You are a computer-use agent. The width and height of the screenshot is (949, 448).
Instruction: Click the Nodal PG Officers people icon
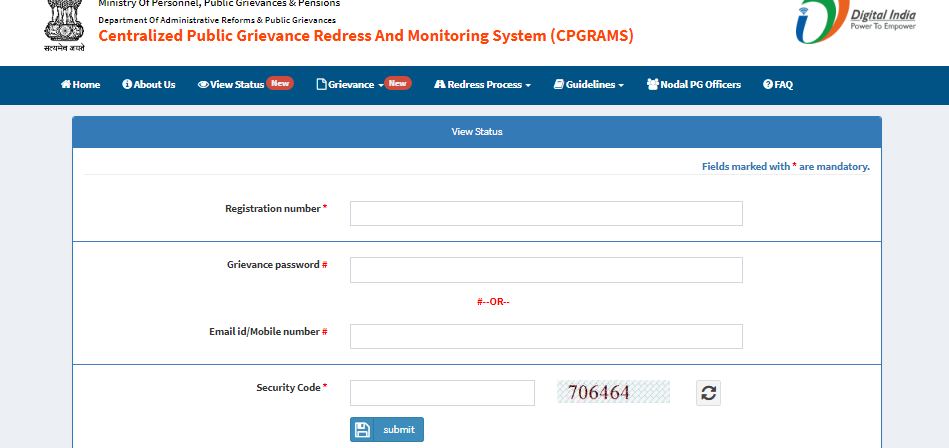coord(652,85)
